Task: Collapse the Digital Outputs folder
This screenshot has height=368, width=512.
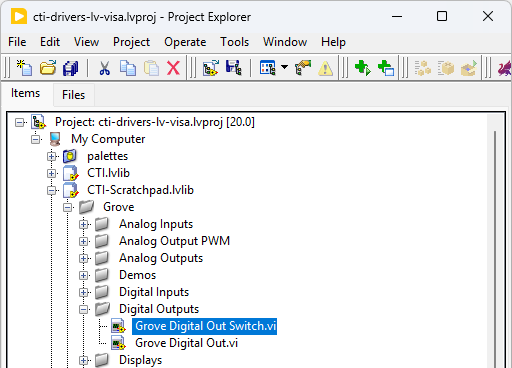Action: tap(84, 309)
